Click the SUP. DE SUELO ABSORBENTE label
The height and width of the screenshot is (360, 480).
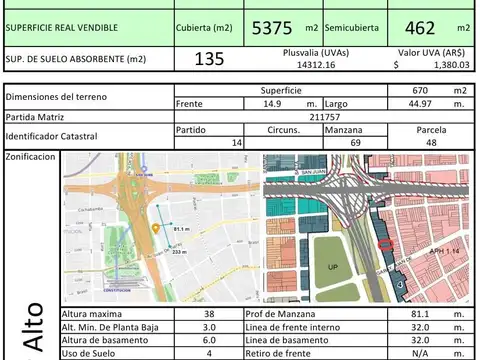(x=76, y=59)
